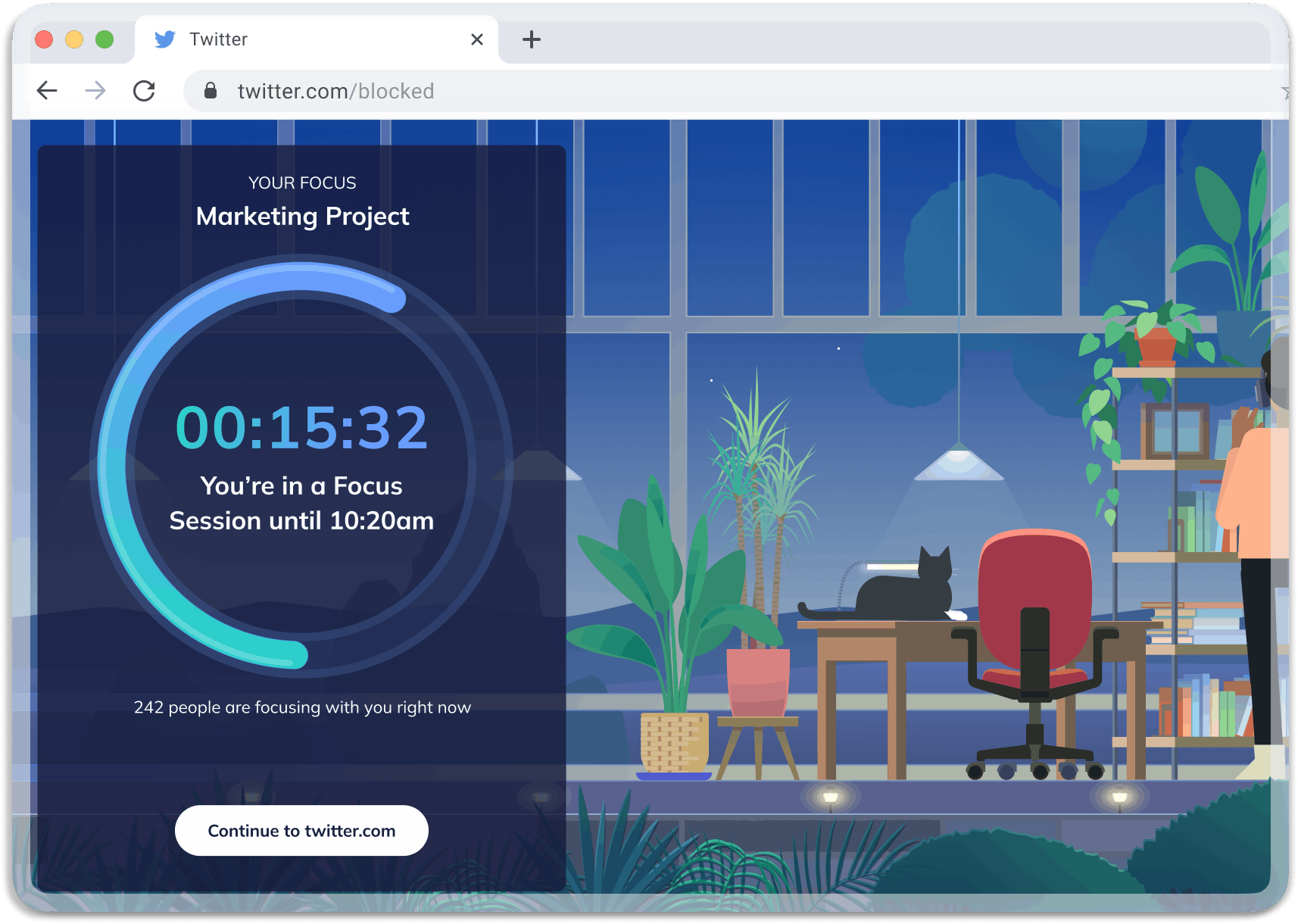The height and width of the screenshot is (924, 1298).
Task: Reload the current page
Action: 145,90
